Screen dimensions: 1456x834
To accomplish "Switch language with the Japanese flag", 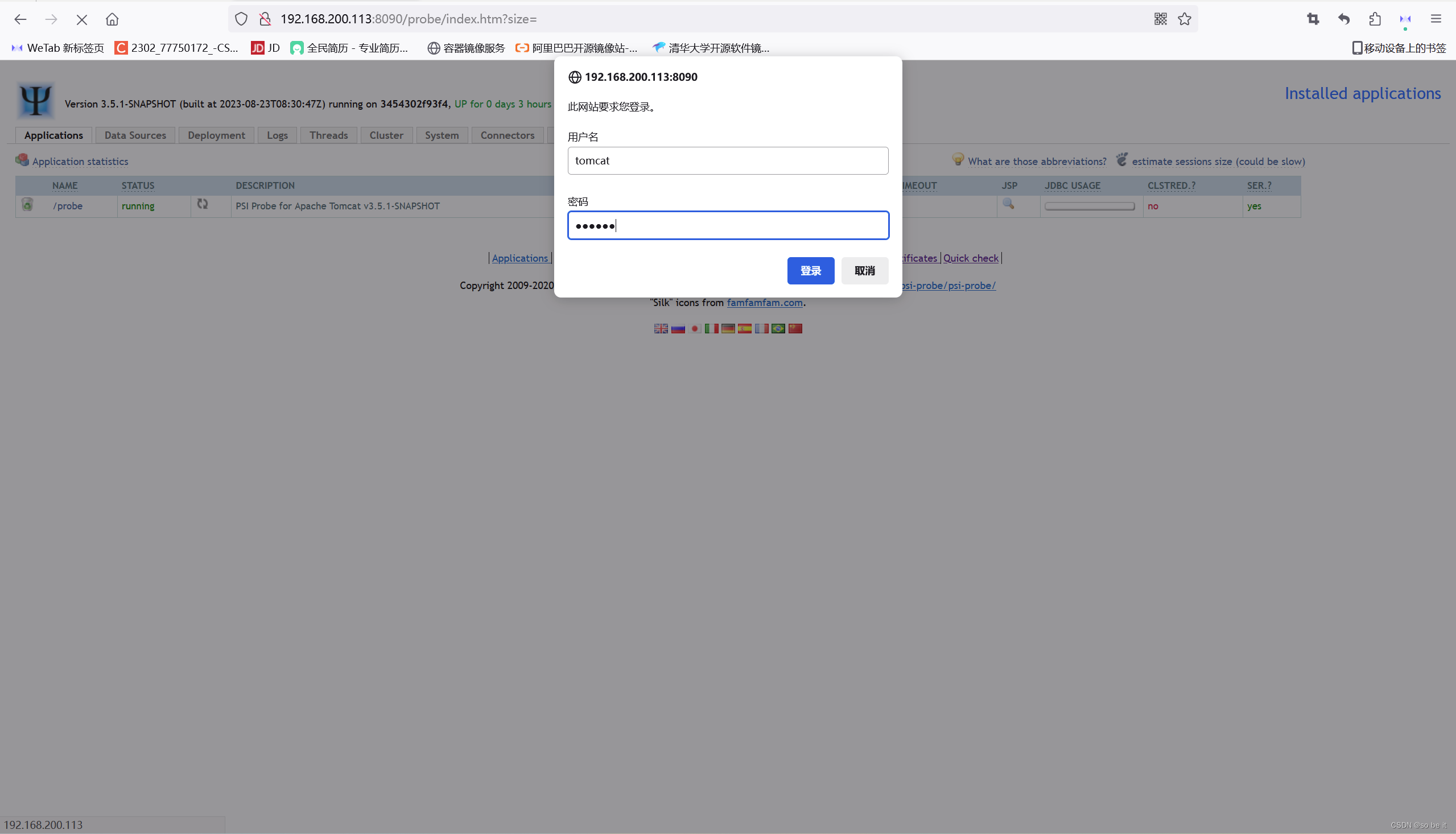I will (x=695, y=328).
